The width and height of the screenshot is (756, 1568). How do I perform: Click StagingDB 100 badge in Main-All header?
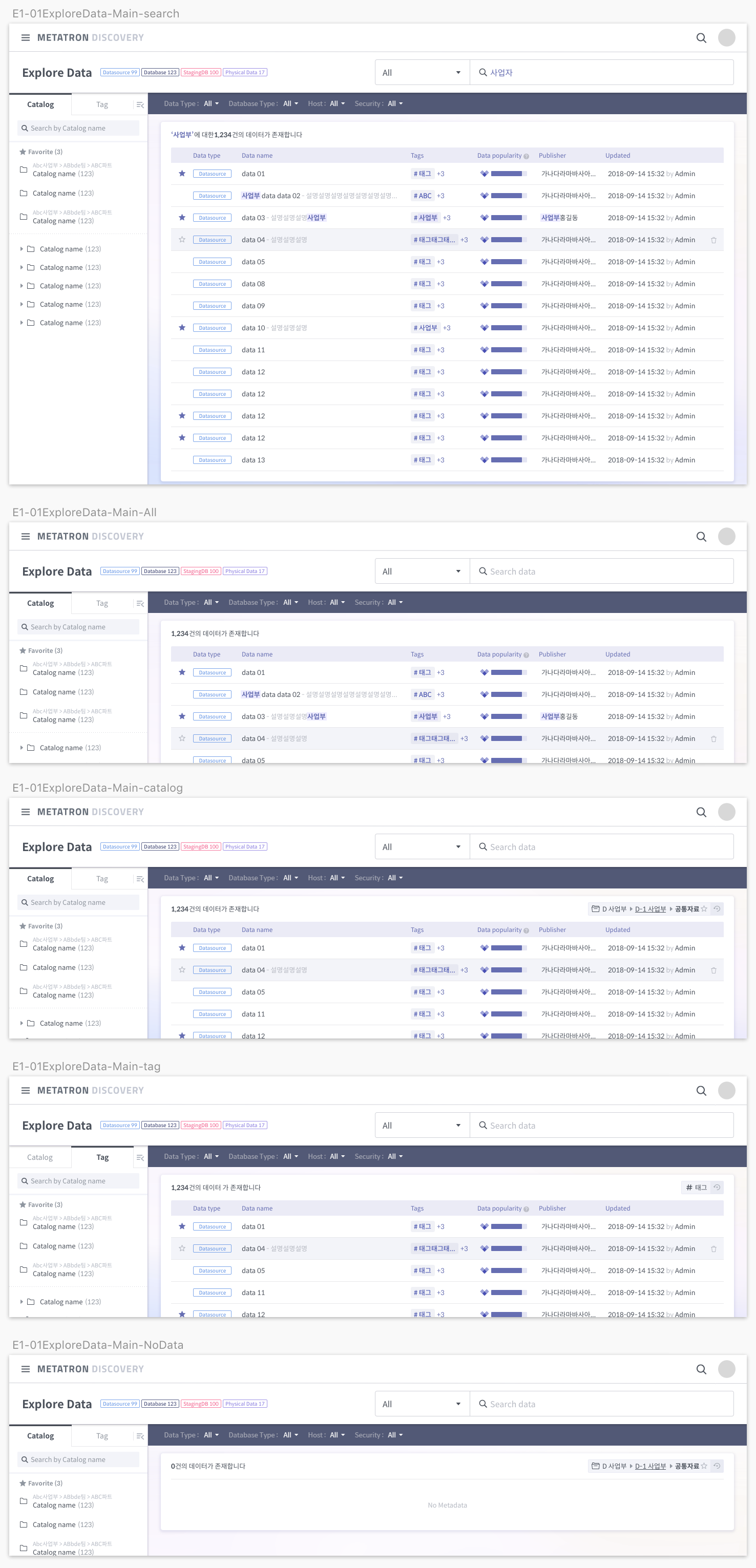pyautogui.click(x=201, y=571)
